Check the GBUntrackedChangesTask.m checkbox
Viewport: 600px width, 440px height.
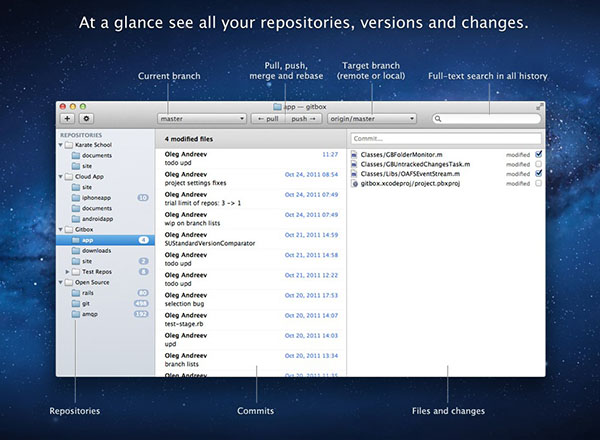click(538, 164)
